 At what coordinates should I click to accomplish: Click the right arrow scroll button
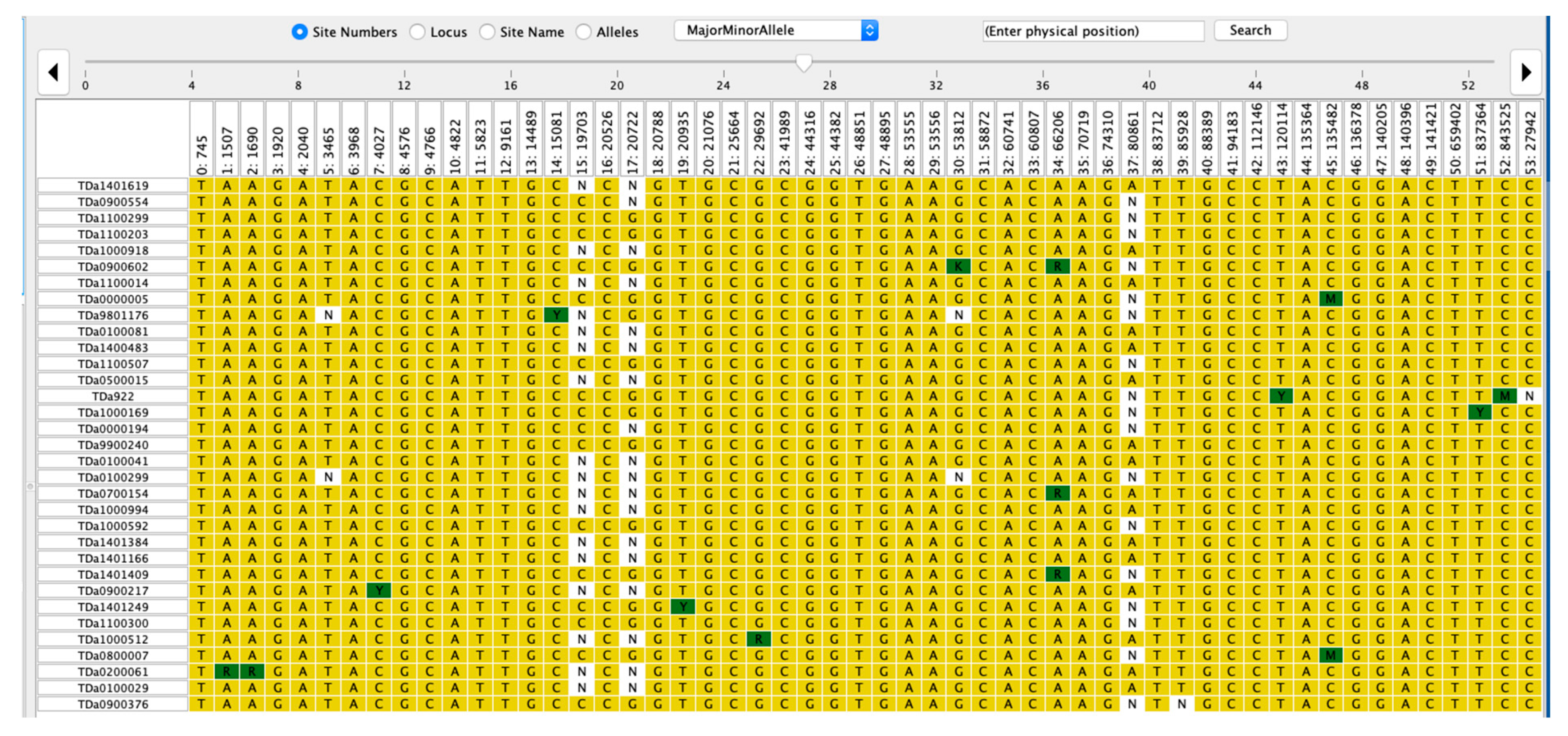pyautogui.click(x=1525, y=72)
